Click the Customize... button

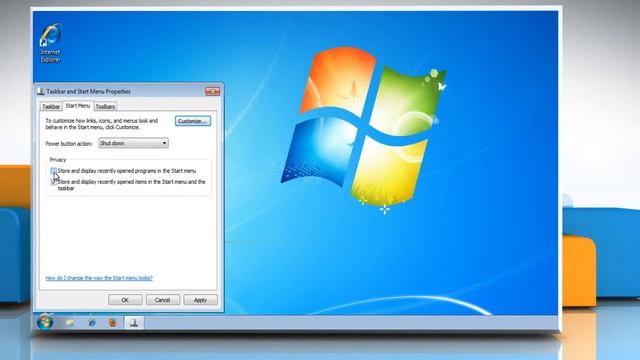click(x=193, y=121)
